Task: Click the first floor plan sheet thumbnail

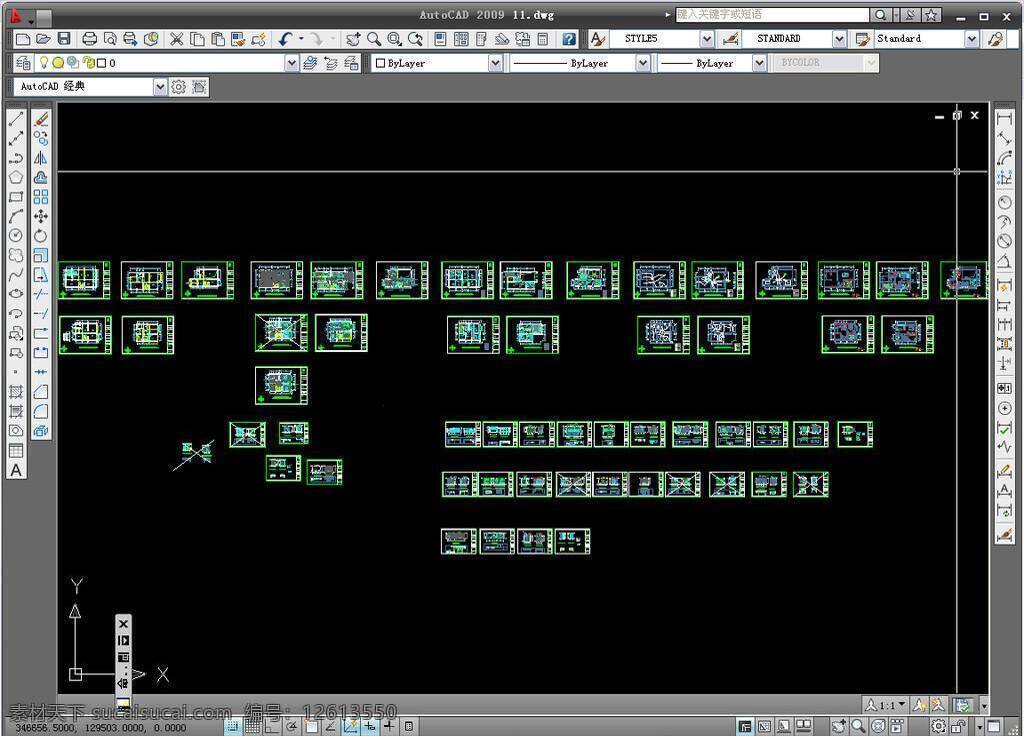Action: [84, 280]
